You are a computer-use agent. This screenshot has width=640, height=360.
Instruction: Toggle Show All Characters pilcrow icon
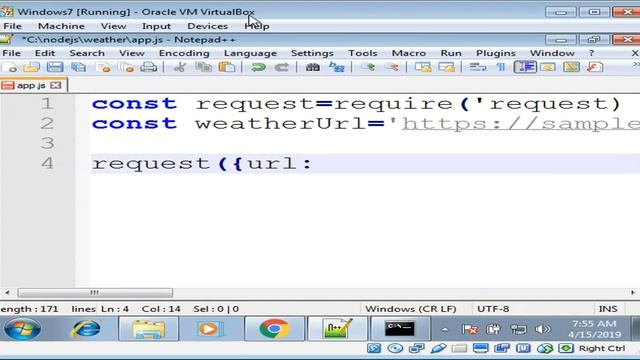click(501, 67)
